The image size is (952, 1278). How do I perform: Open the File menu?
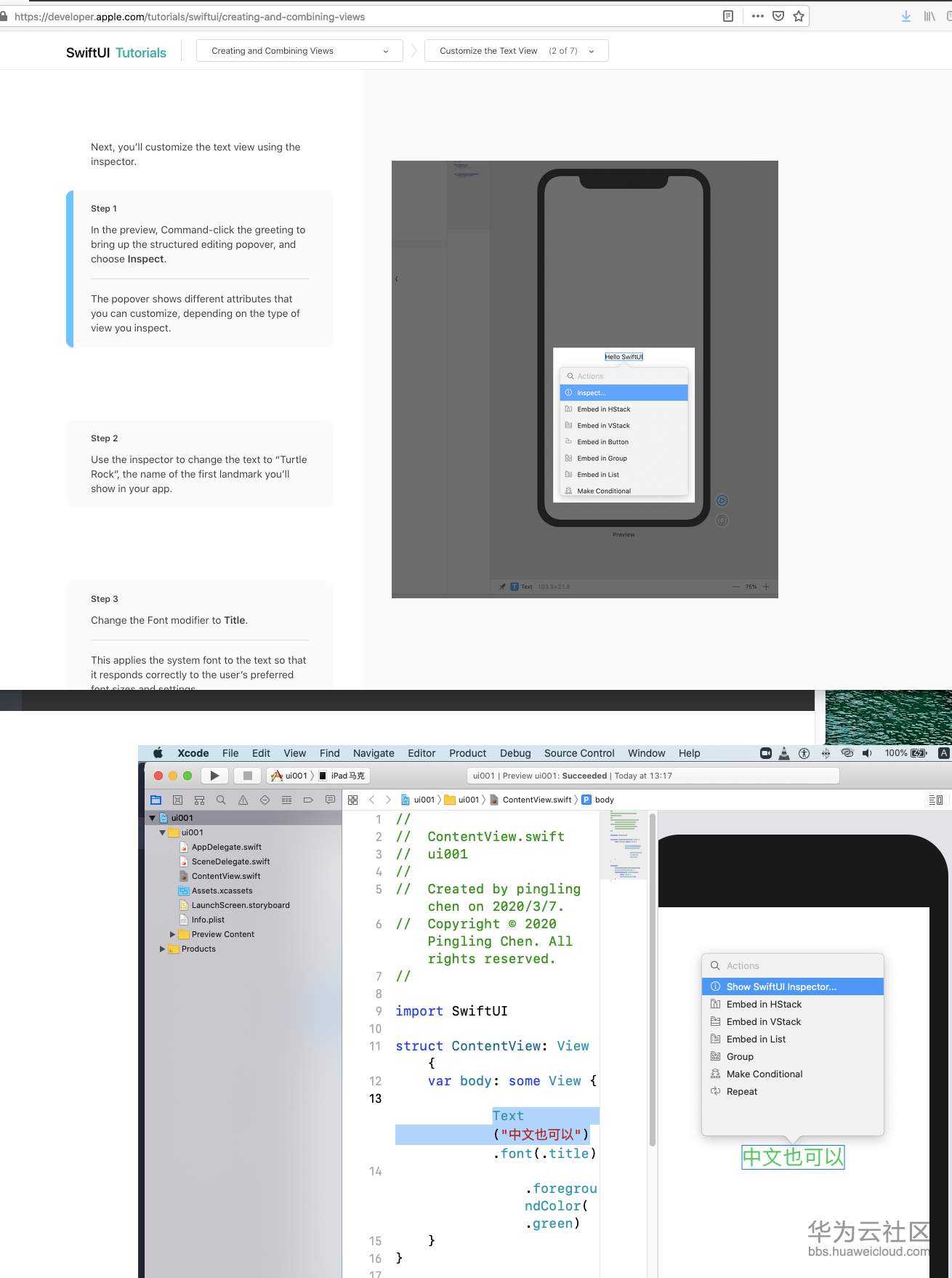point(230,753)
